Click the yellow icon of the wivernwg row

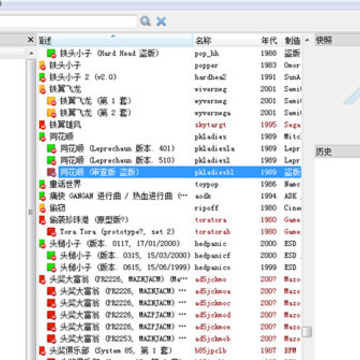point(42,89)
